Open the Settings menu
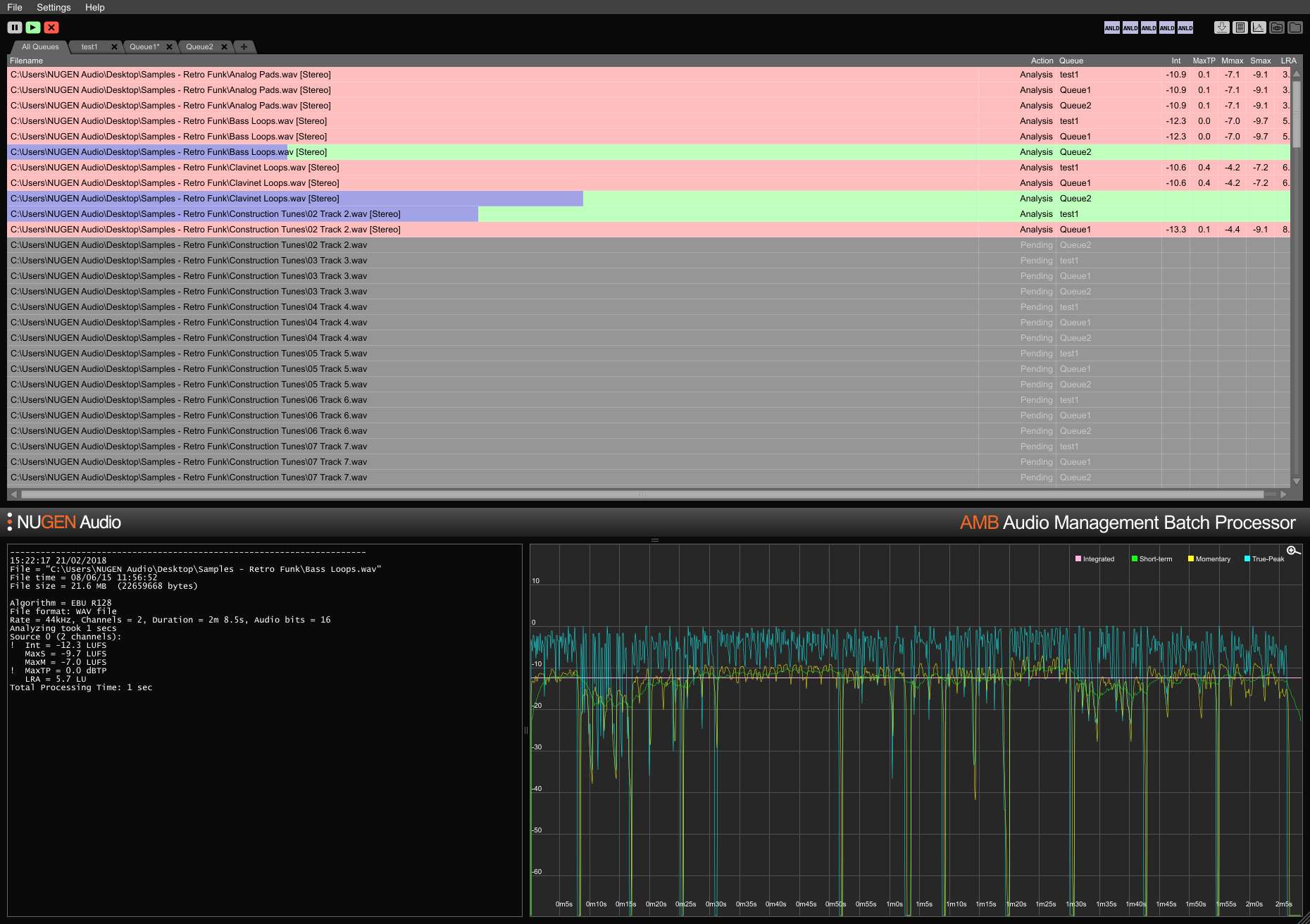Image resolution: width=1310 pixels, height=924 pixels. 53,7
